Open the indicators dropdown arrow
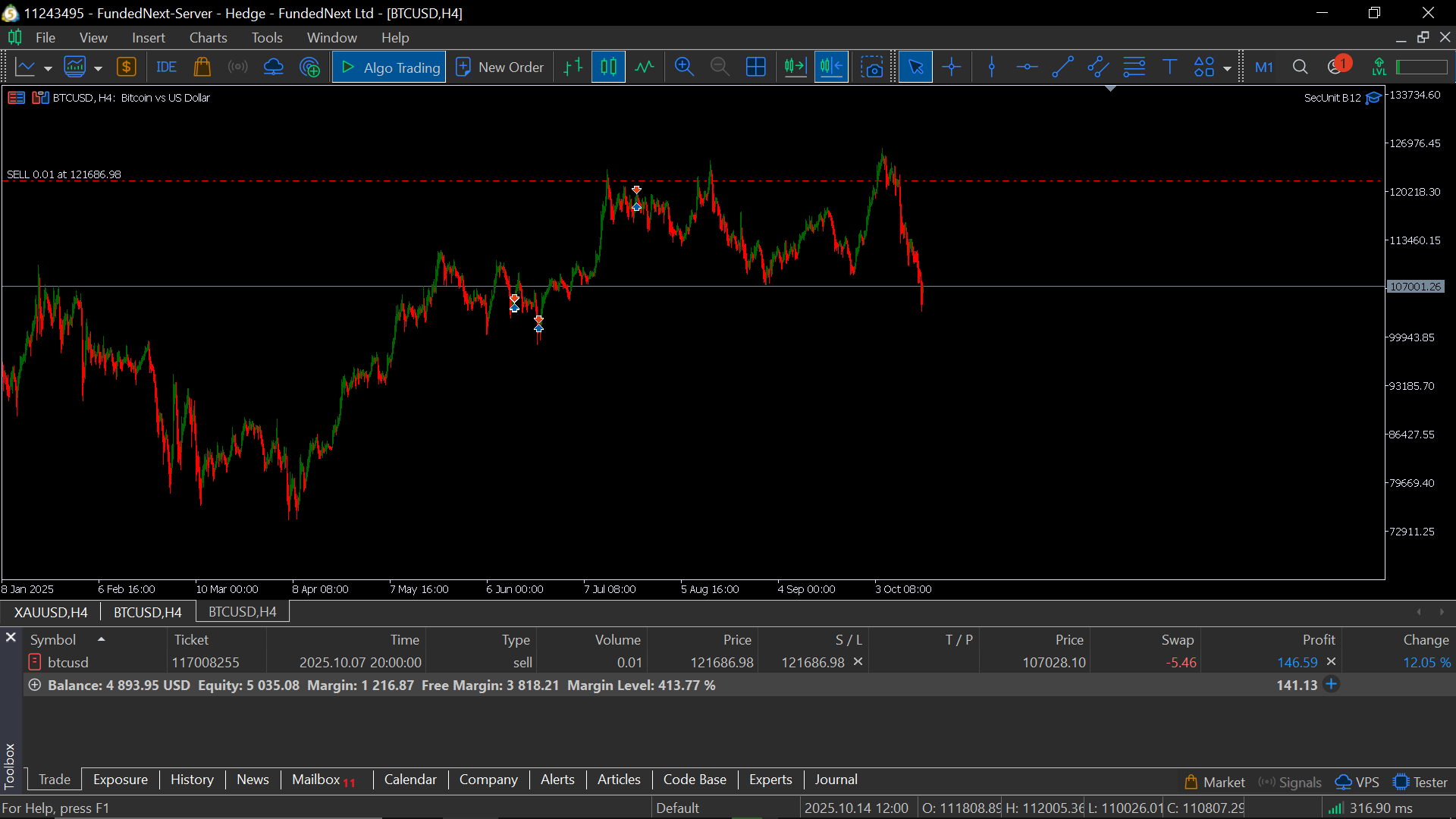Screen dimensions: 1456x819 coord(98,68)
